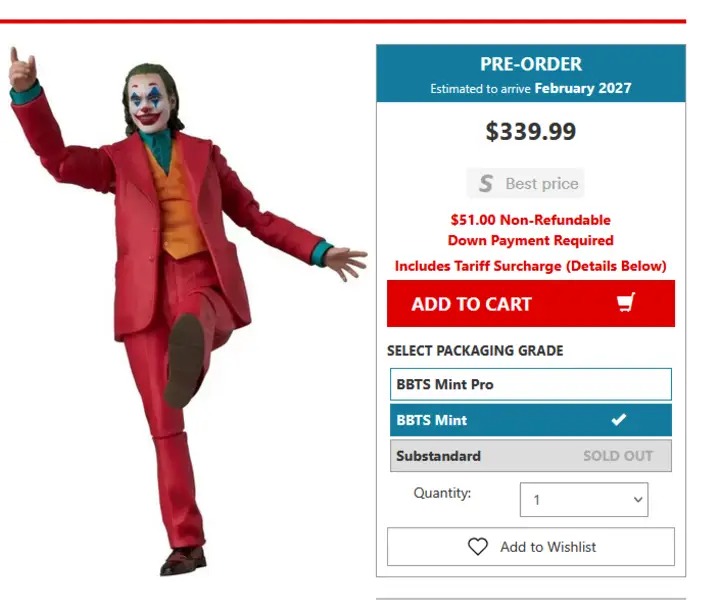Image resolution: width=720 pixels, height=607 pixels.
Task: Click the estimated arrival February 2027 text
Action: 531,88
